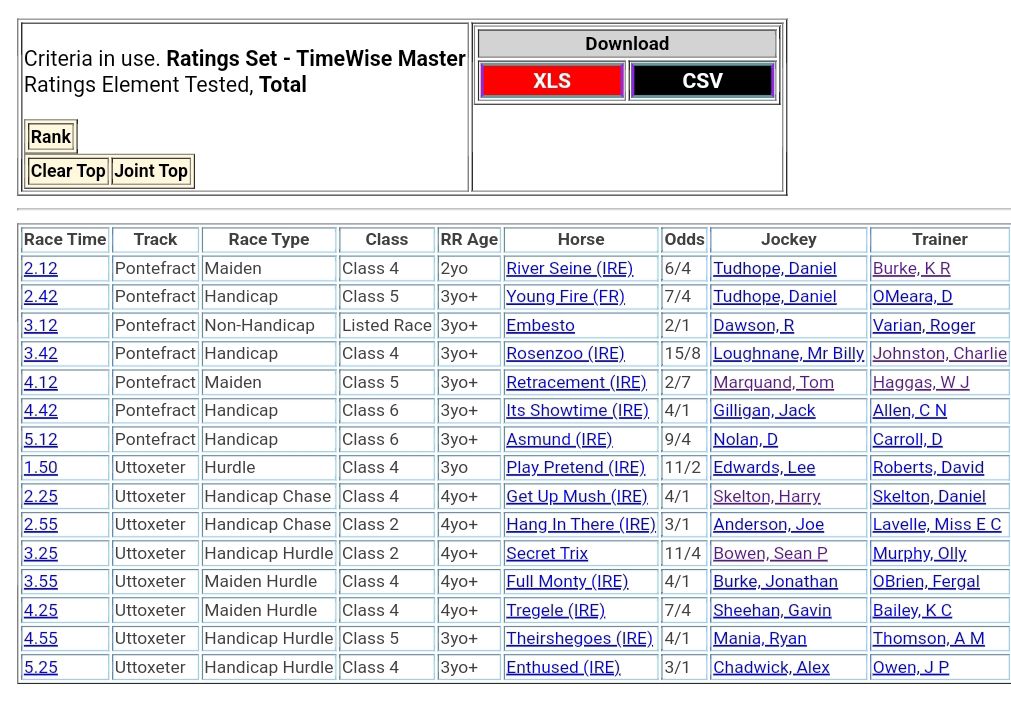
Task: View jockey Gilligan, Jack
Action: 764,411
